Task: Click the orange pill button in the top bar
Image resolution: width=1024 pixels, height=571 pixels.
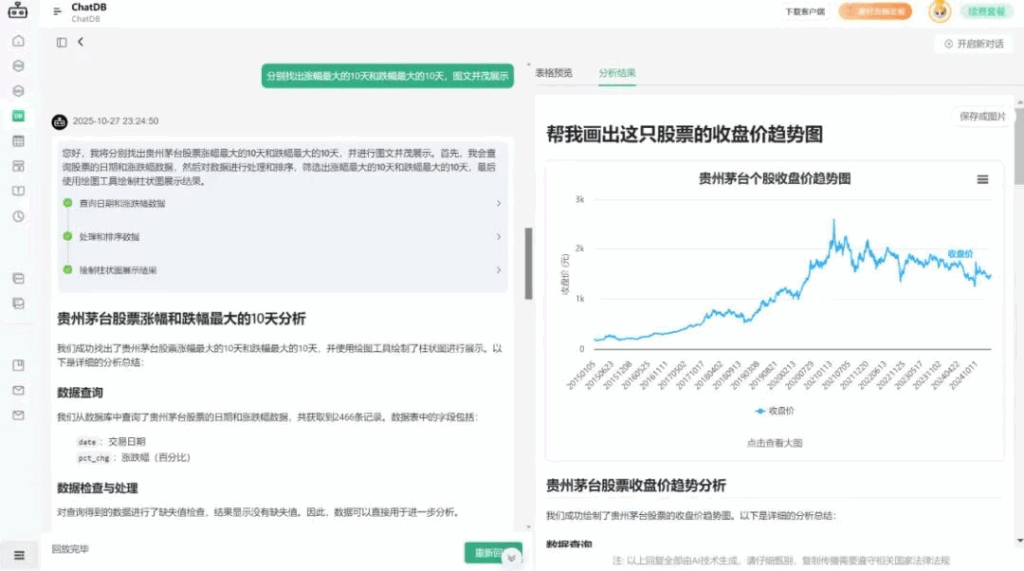Action: point(875,11)
